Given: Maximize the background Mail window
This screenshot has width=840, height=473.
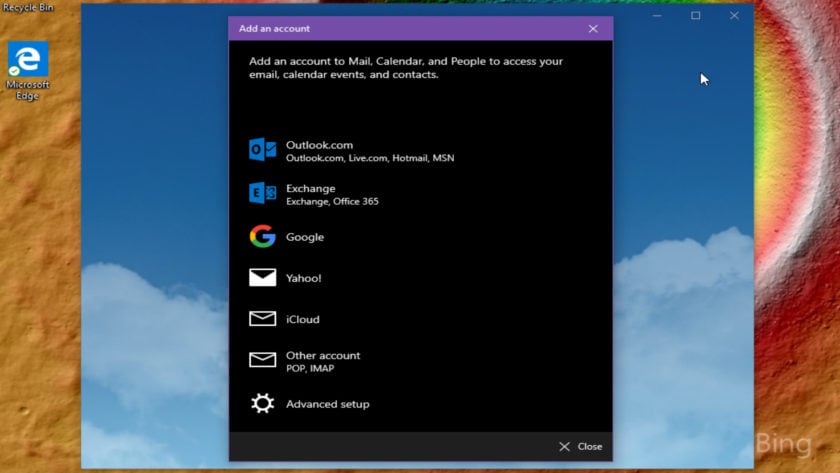Looking at the screenshot, I should [x=695, y=16].
